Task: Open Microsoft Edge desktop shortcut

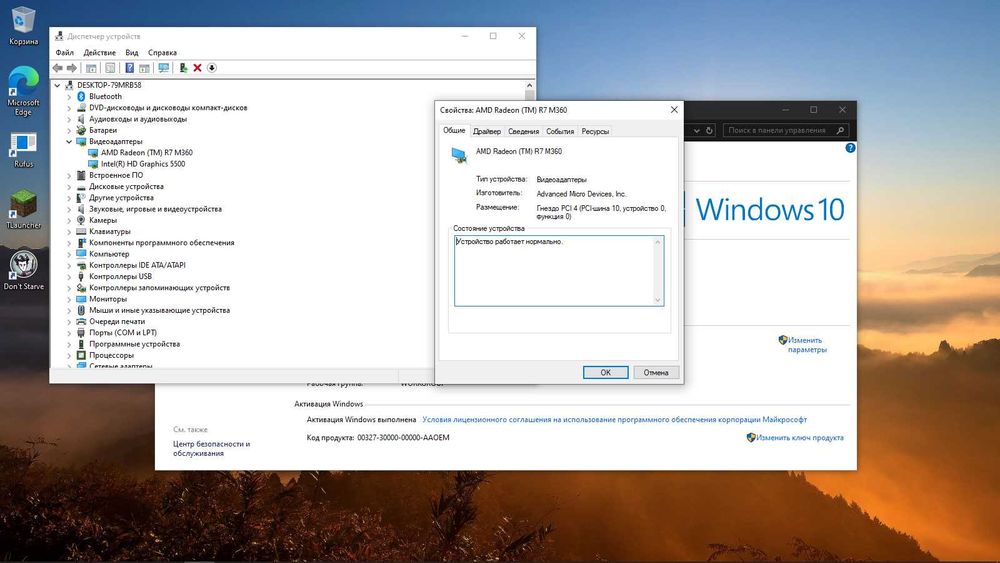Action: pos(24,91)
